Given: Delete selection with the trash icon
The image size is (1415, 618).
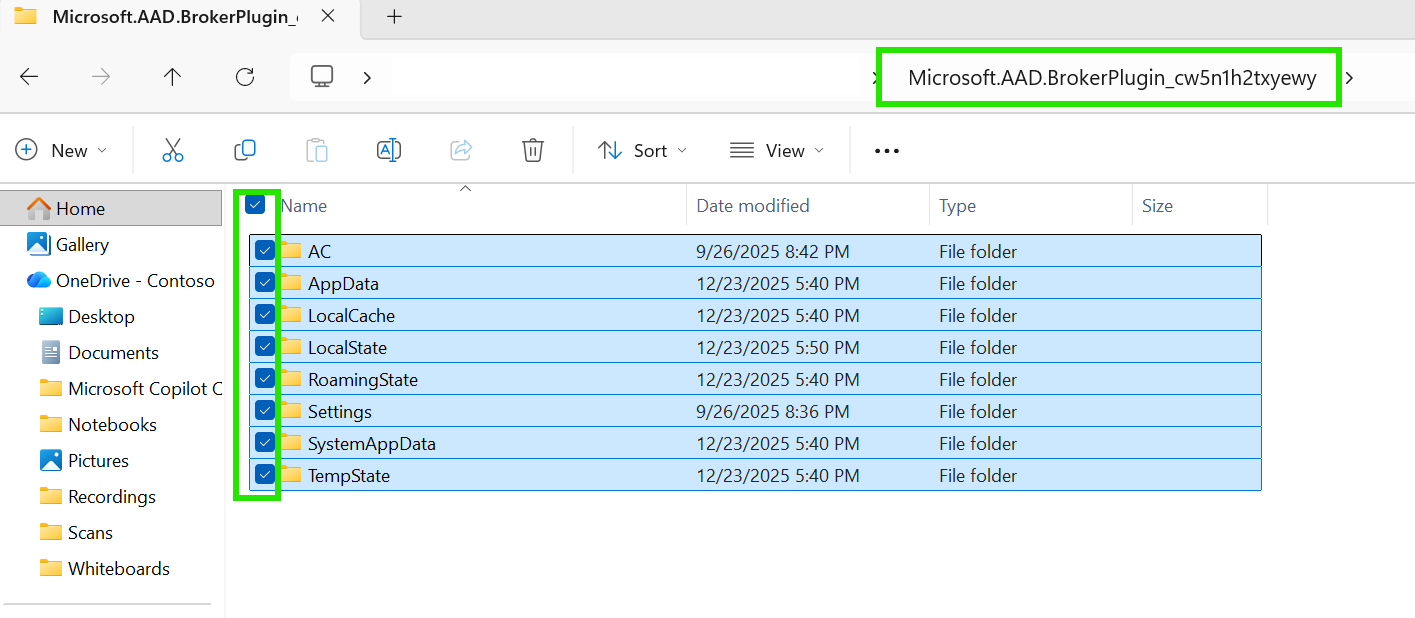Looking at the screenshot, I should (533, 151).
